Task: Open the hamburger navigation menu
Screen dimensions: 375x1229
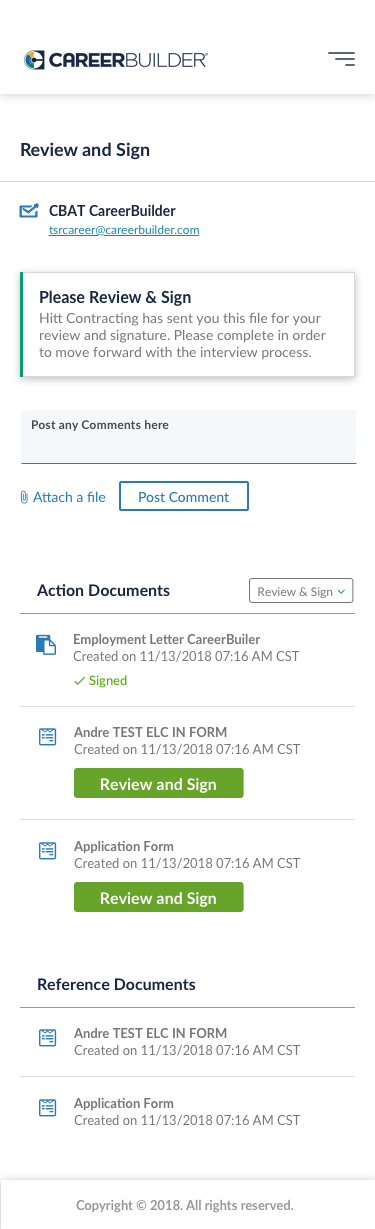Action: [x=341, y=59]
